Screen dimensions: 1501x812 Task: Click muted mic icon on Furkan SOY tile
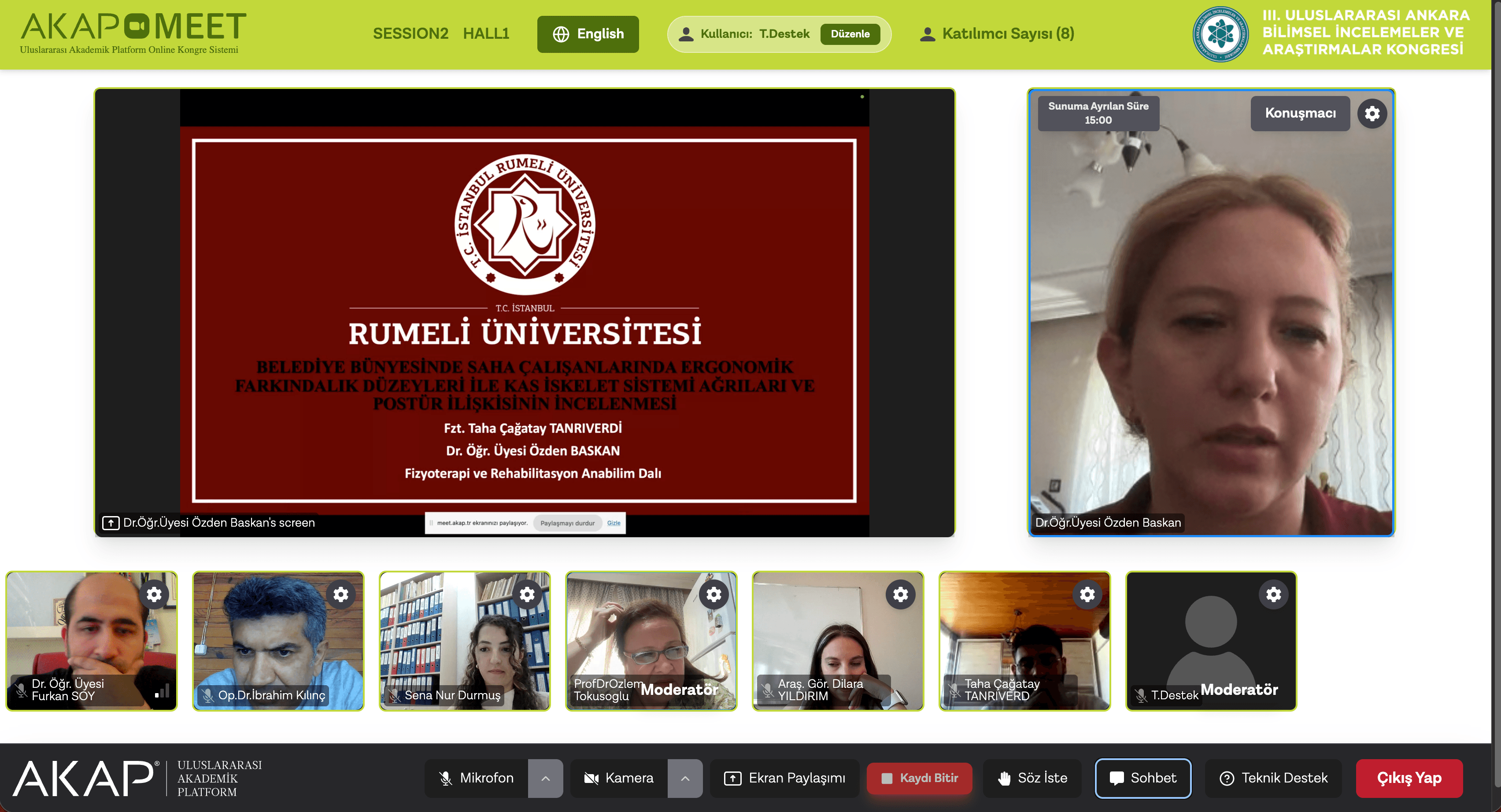pos(21,690)
